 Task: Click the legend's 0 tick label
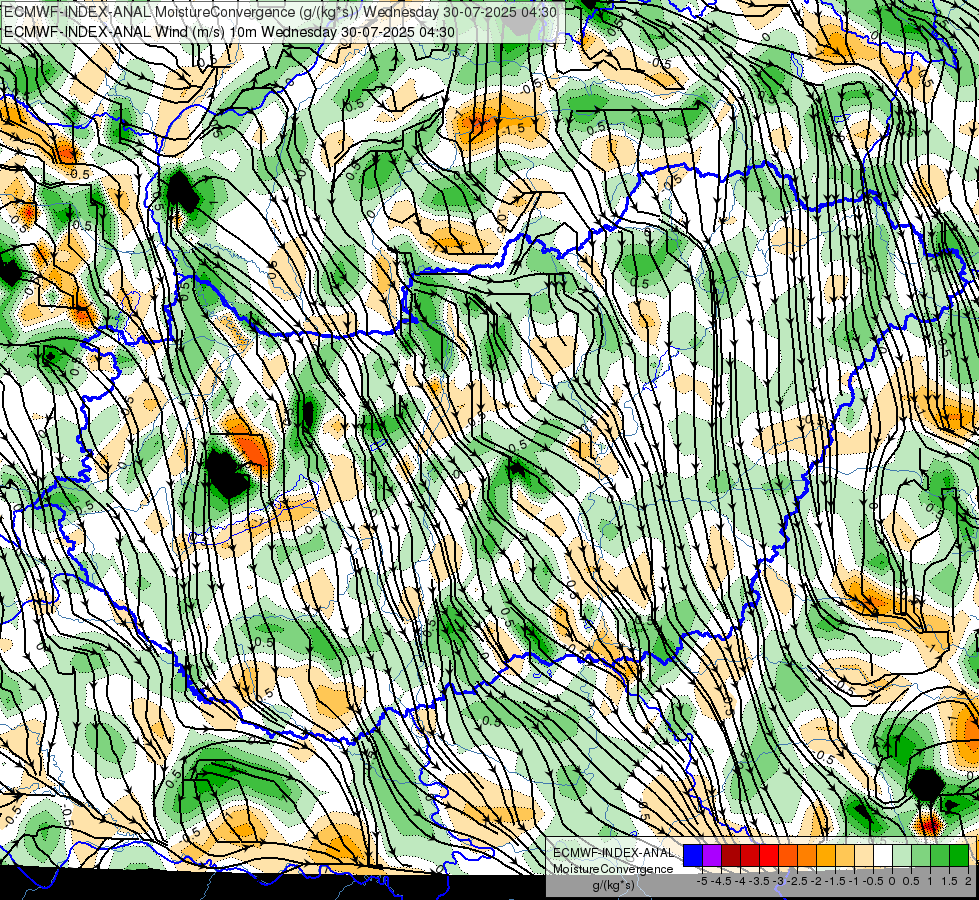tap(892, 881)
